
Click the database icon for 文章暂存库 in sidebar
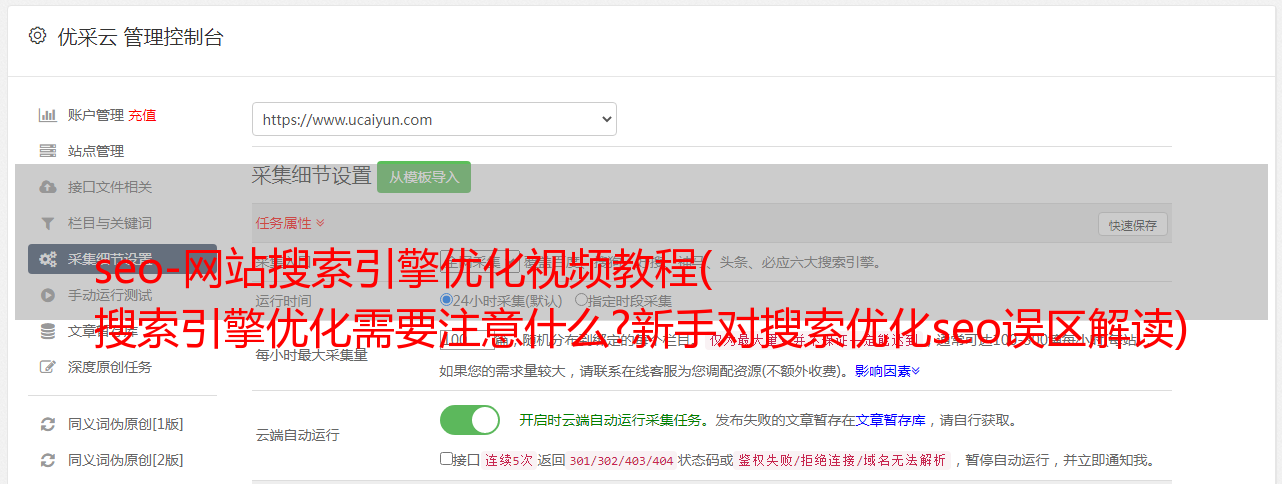point(47,331)
